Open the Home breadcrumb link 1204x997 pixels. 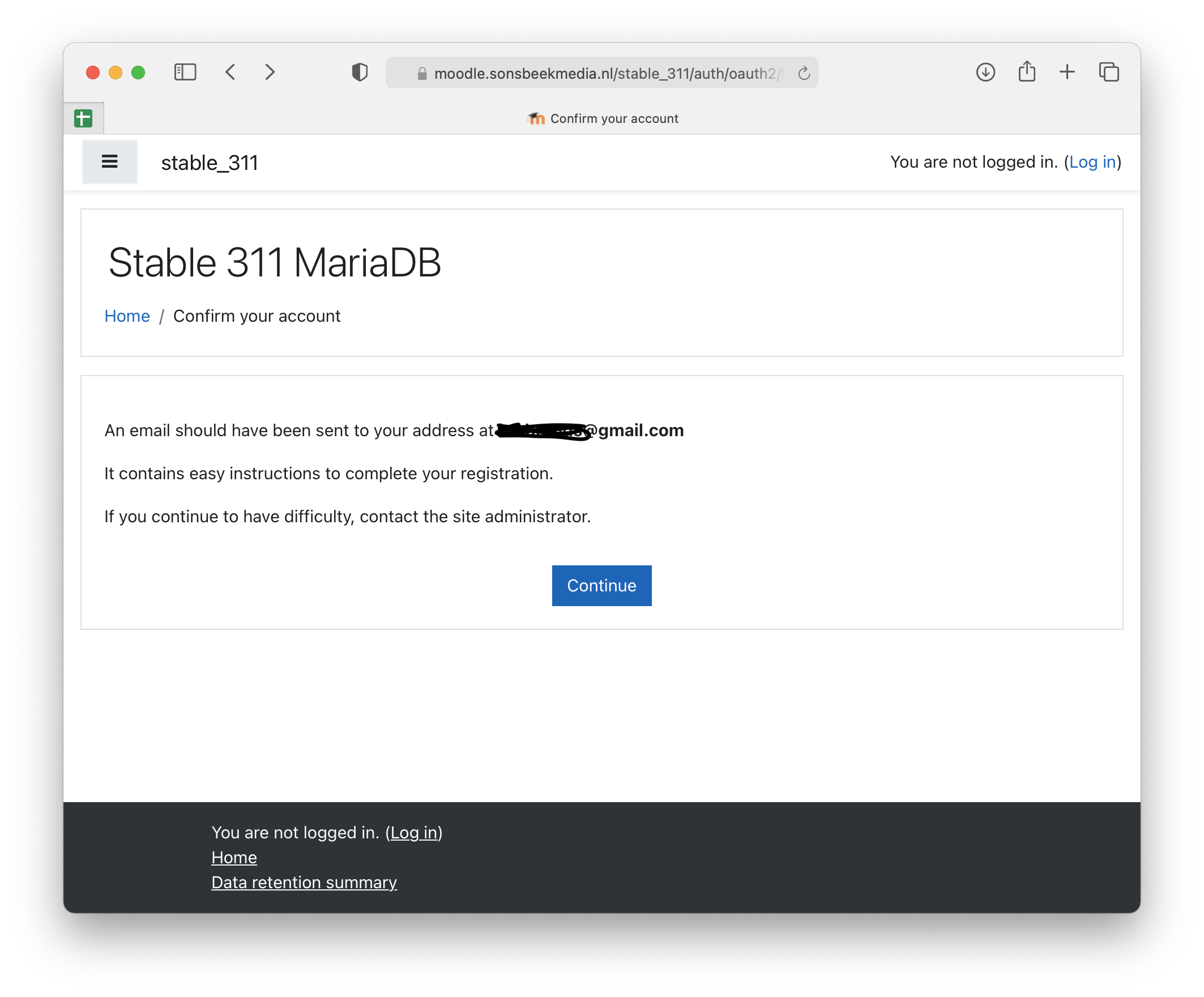click(127, 316)
